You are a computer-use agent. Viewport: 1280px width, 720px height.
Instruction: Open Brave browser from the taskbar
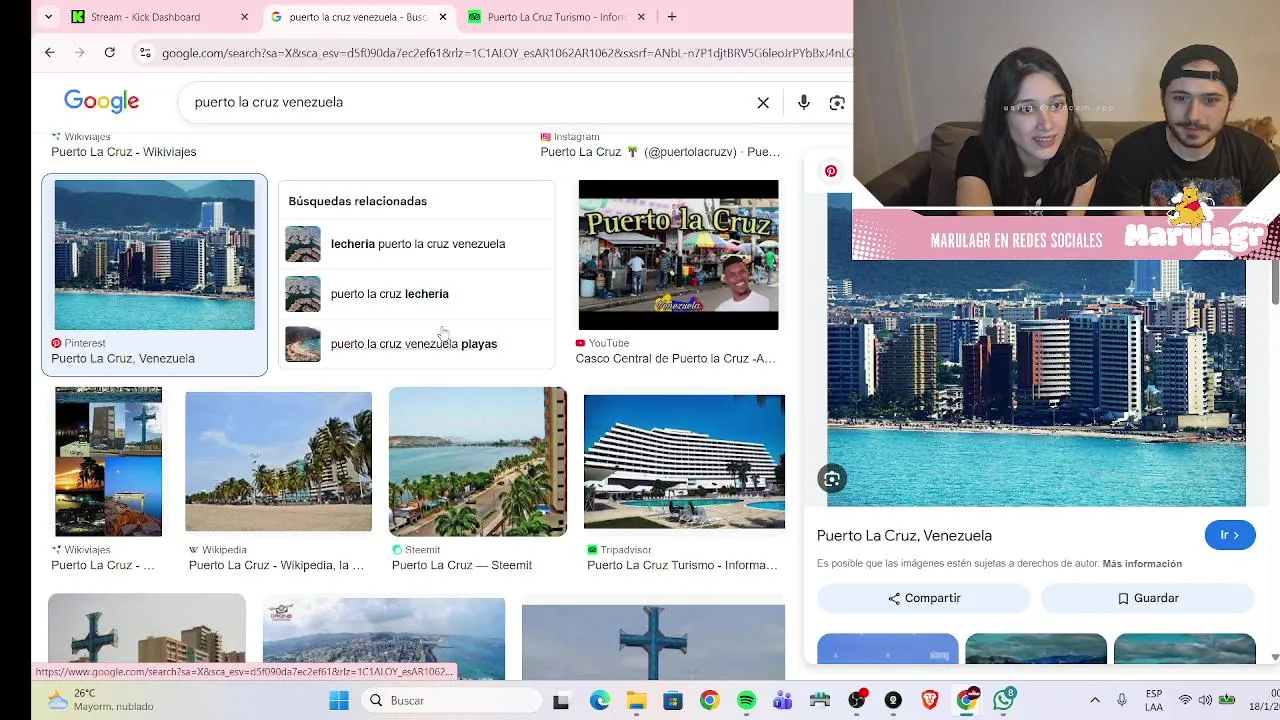(x=930, y=700)
